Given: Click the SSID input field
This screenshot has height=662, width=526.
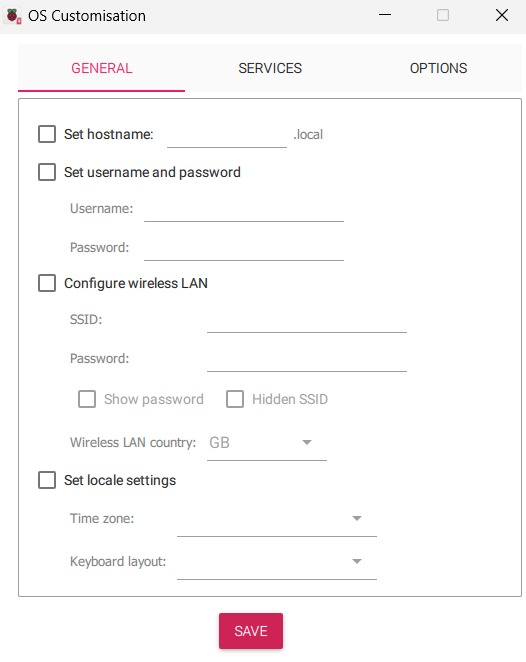Looking at the screenshot, I should (307, 321).
